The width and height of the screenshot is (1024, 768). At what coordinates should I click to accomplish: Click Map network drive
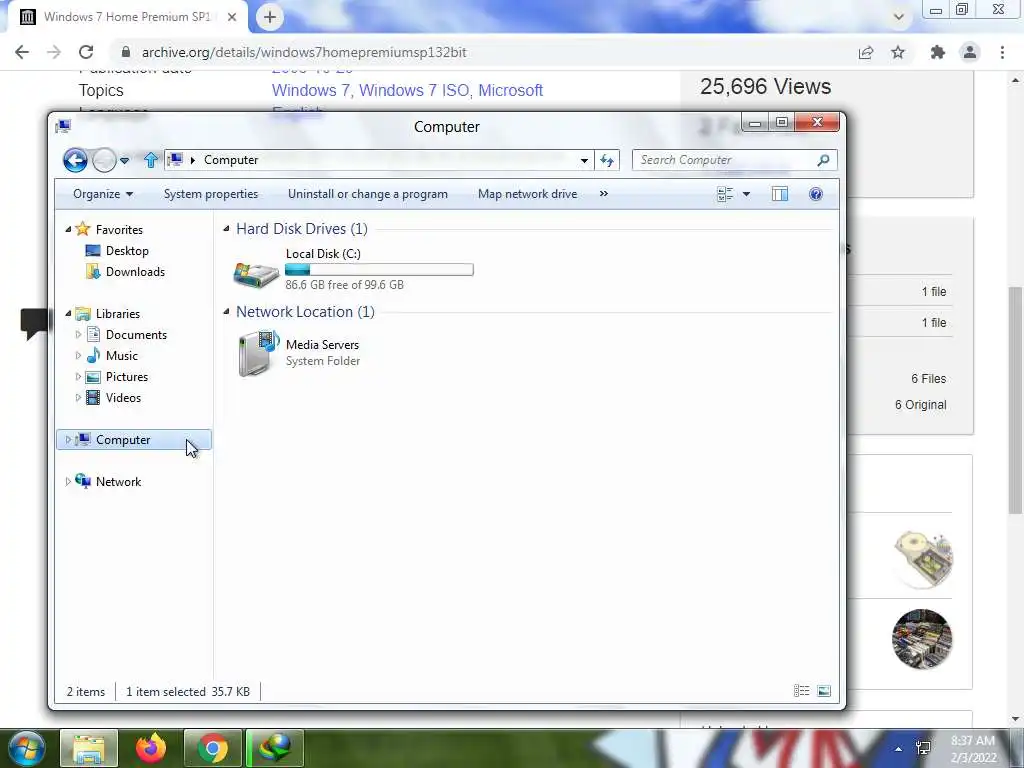528,194
